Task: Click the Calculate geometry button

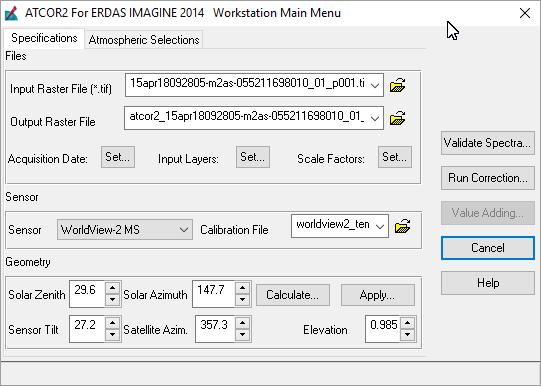Action: click(293, 295)
